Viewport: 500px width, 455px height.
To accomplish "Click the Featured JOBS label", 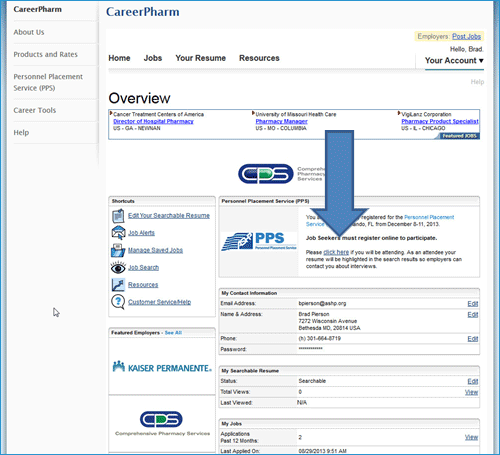I will tap(459, 136).
